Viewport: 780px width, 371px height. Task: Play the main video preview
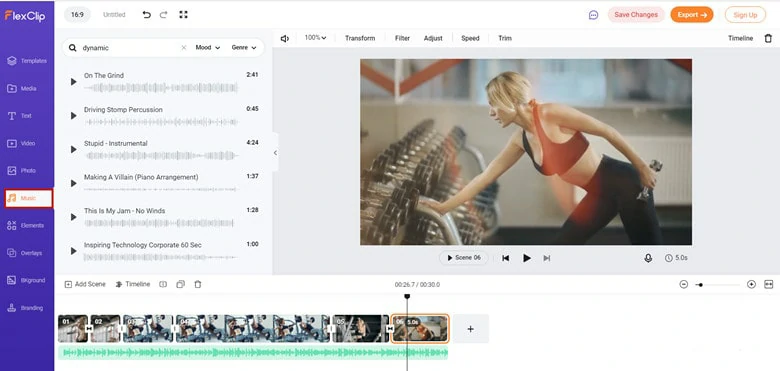click(526, 258)
